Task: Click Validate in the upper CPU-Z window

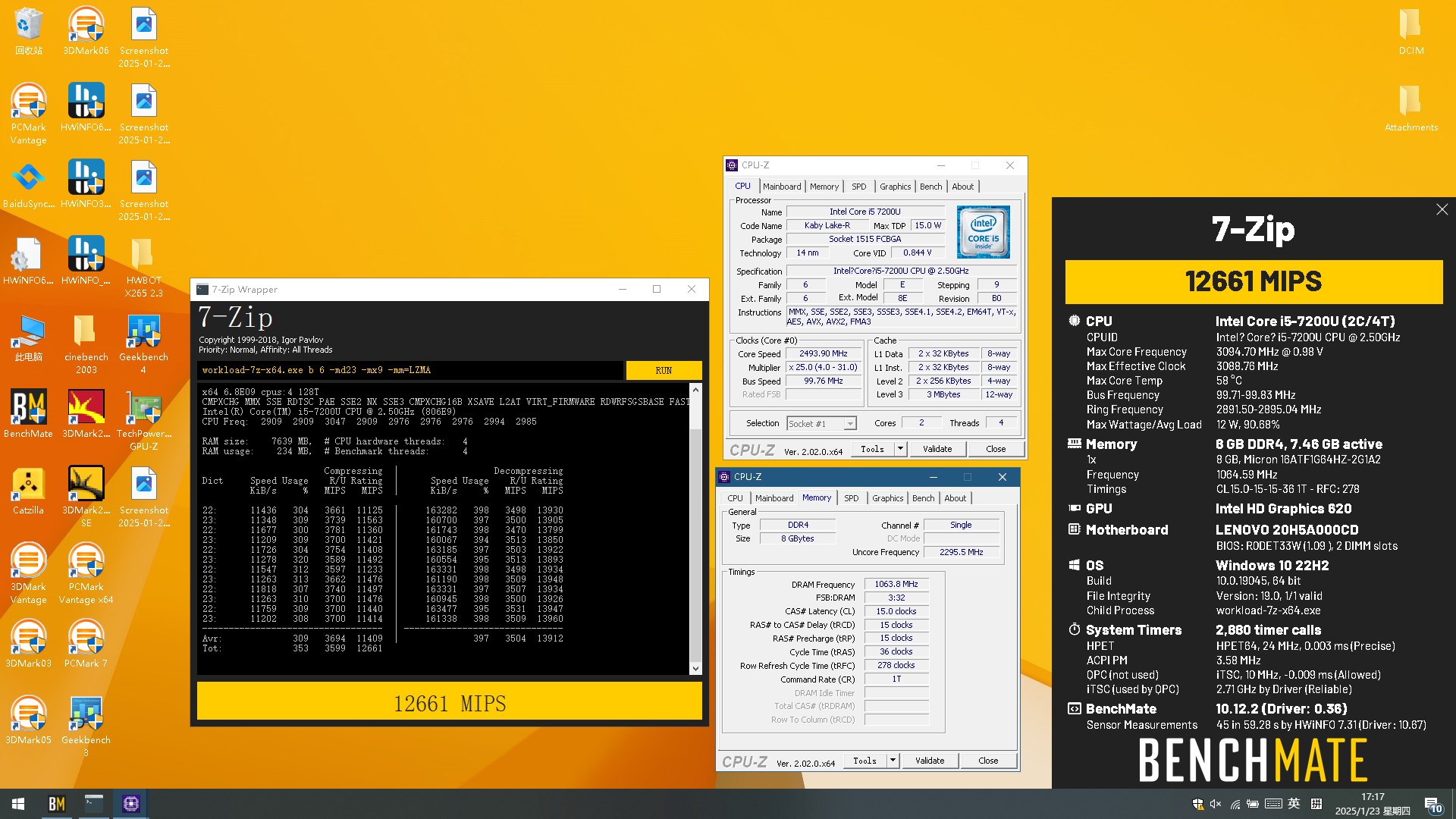Action: [937, 449]
